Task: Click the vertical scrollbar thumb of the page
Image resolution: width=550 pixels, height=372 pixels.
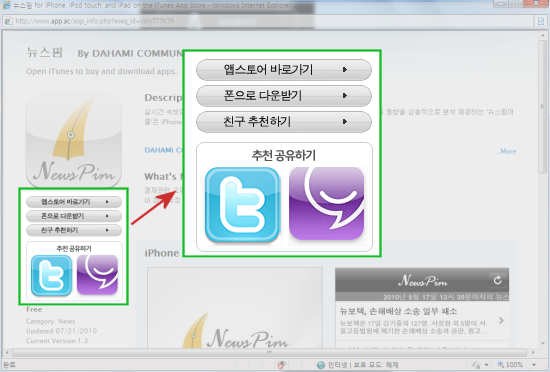Action: pos(542,107)
